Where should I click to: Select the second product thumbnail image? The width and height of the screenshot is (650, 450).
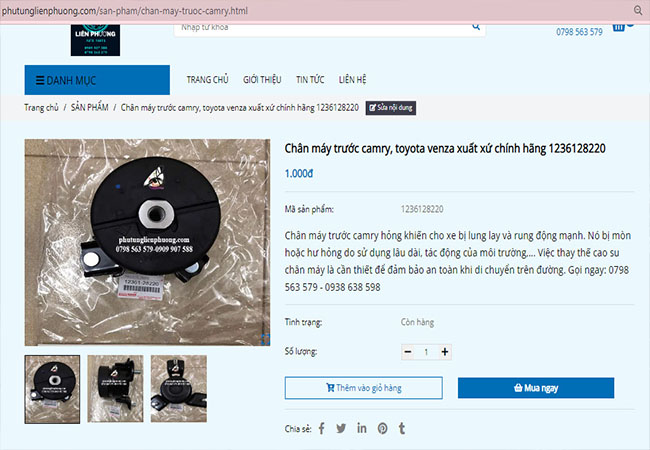[115, 382]
